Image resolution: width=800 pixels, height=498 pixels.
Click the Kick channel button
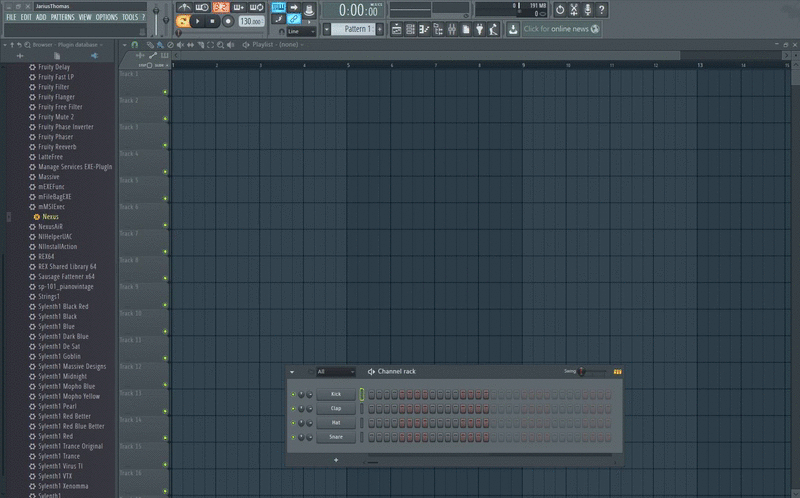[336, 394]
